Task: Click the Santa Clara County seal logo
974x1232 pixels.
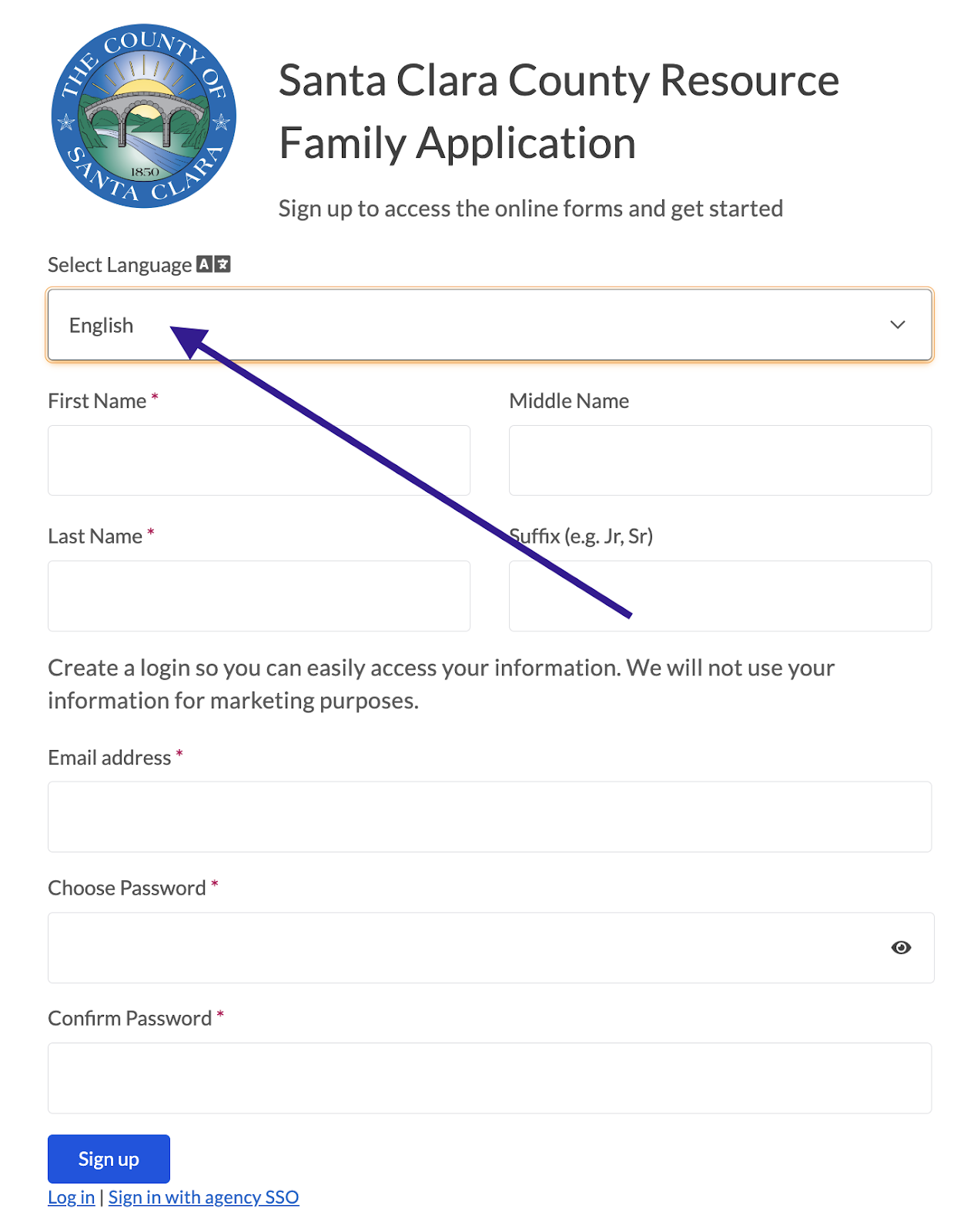Action: (x=144, y=116)
